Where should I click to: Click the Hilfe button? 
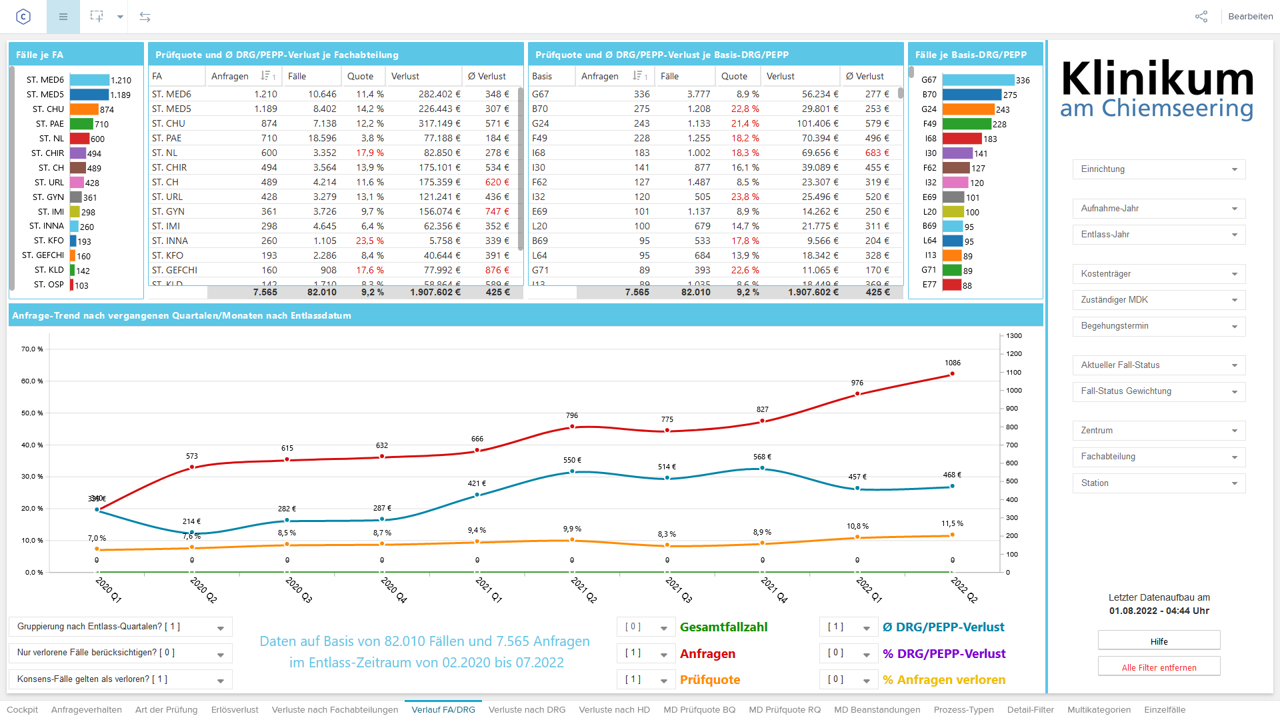[x=1159, y=641]
